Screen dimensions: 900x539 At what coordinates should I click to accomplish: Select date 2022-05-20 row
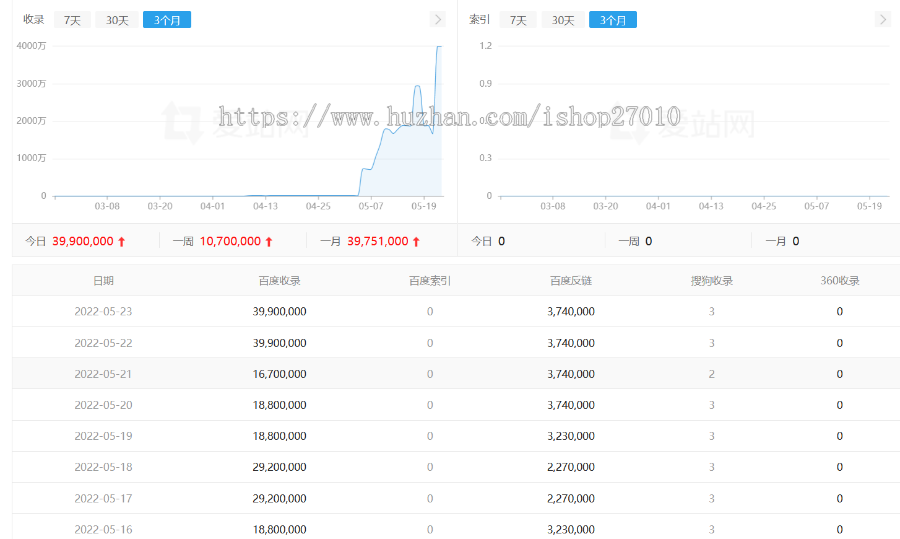[x=456, y=405]
